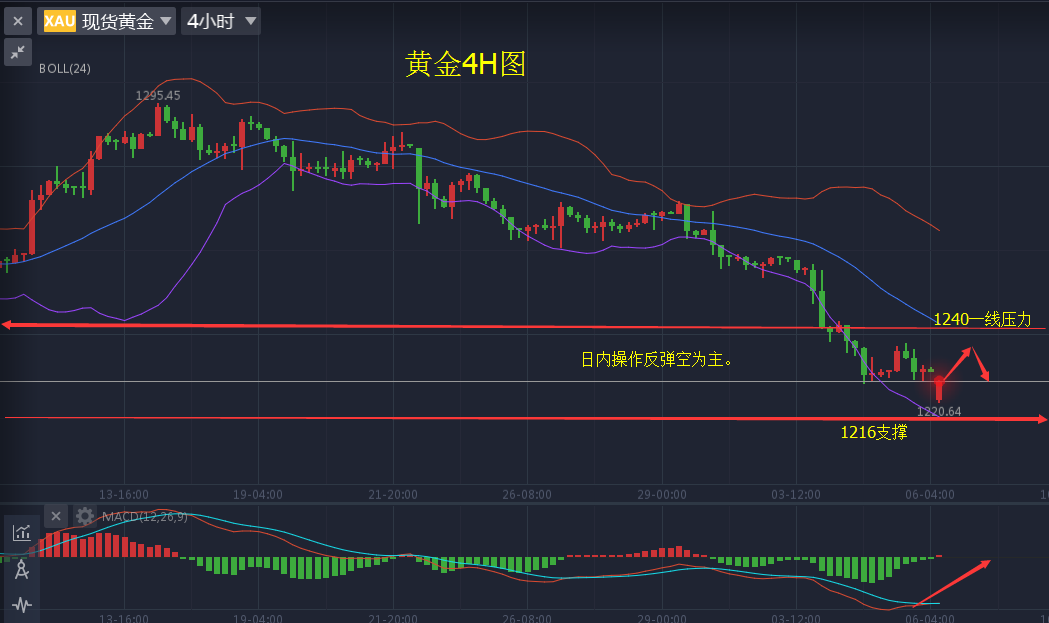Select the 日内操作反弹空为主 note text

tap(657, 359)
